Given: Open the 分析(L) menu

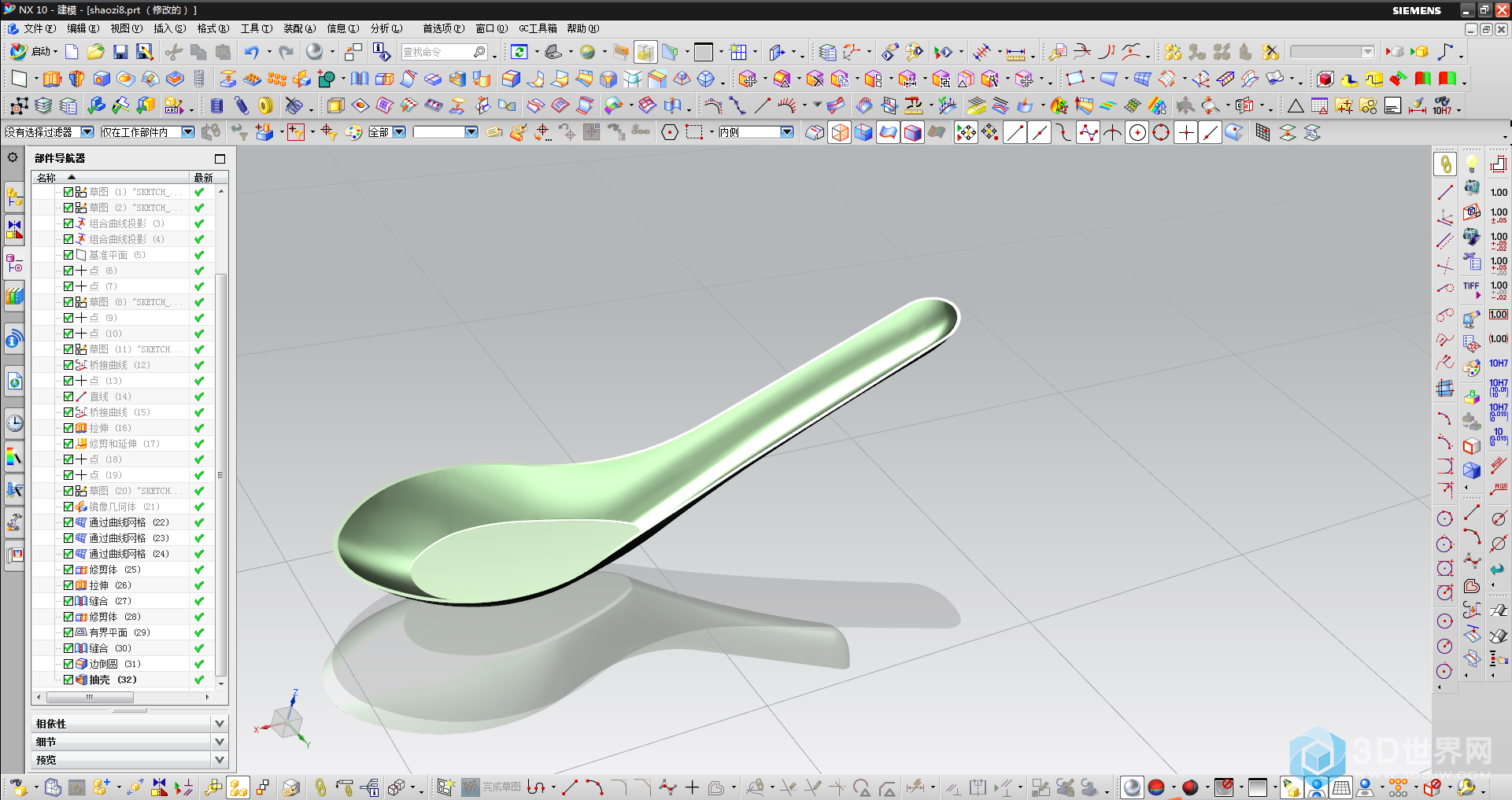Looking at the screenshot, I should click(x=386, y=28).
